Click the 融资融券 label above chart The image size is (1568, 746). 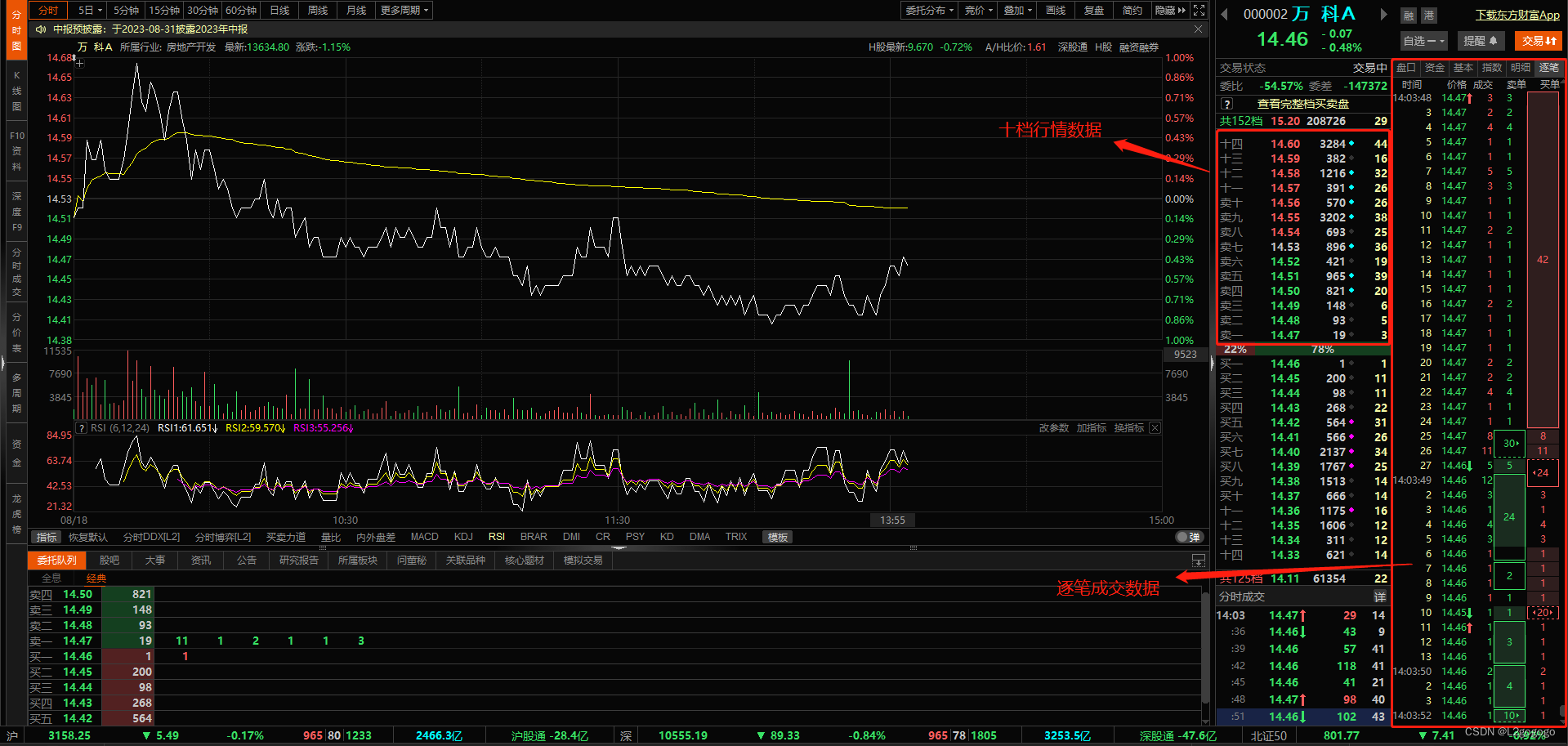(x=1139, y=47)
